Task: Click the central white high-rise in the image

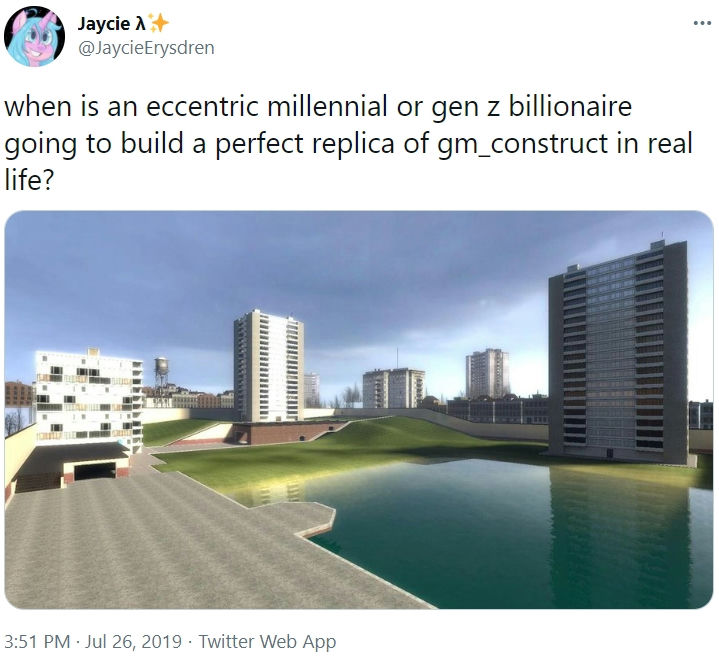Action: pos(269,366)
